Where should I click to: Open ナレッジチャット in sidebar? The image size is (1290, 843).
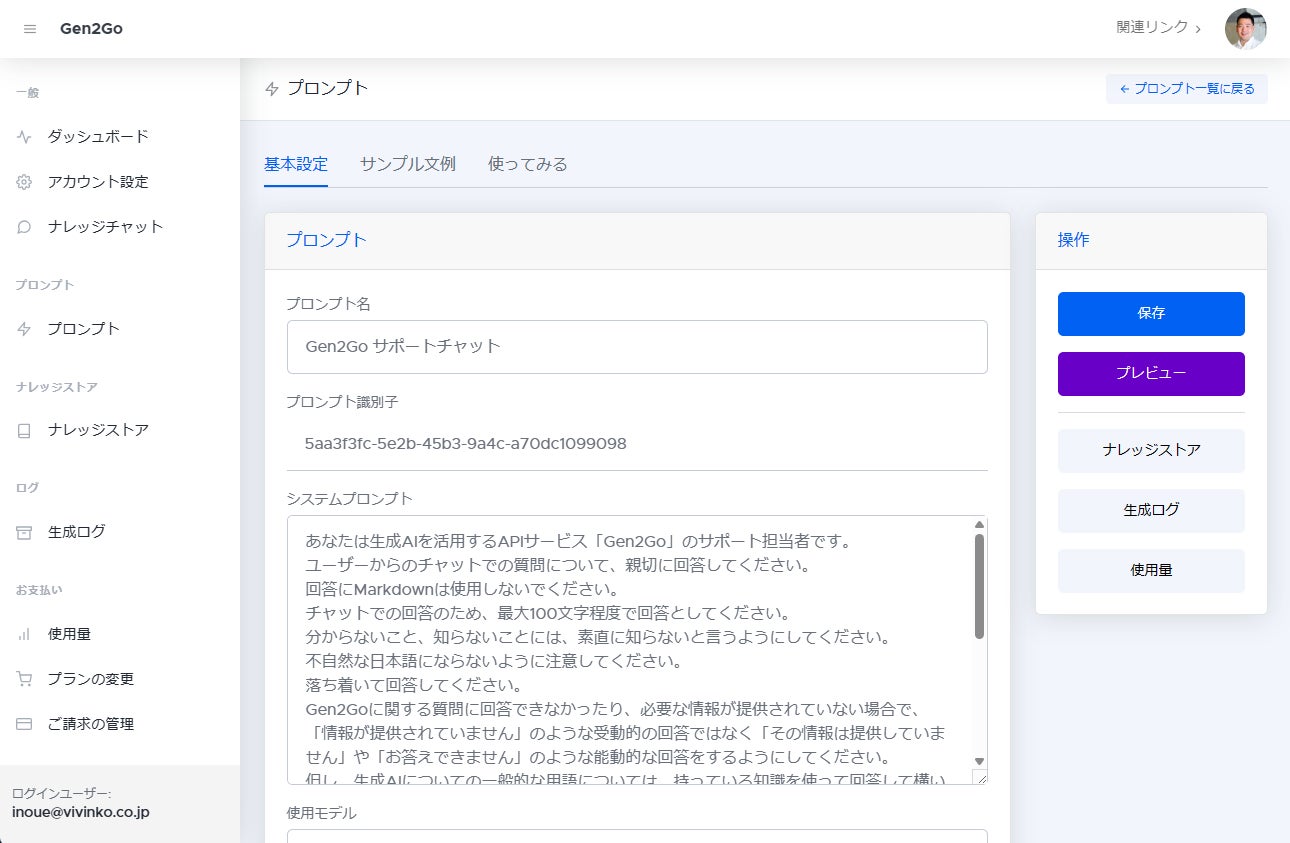tap(105, 227)
